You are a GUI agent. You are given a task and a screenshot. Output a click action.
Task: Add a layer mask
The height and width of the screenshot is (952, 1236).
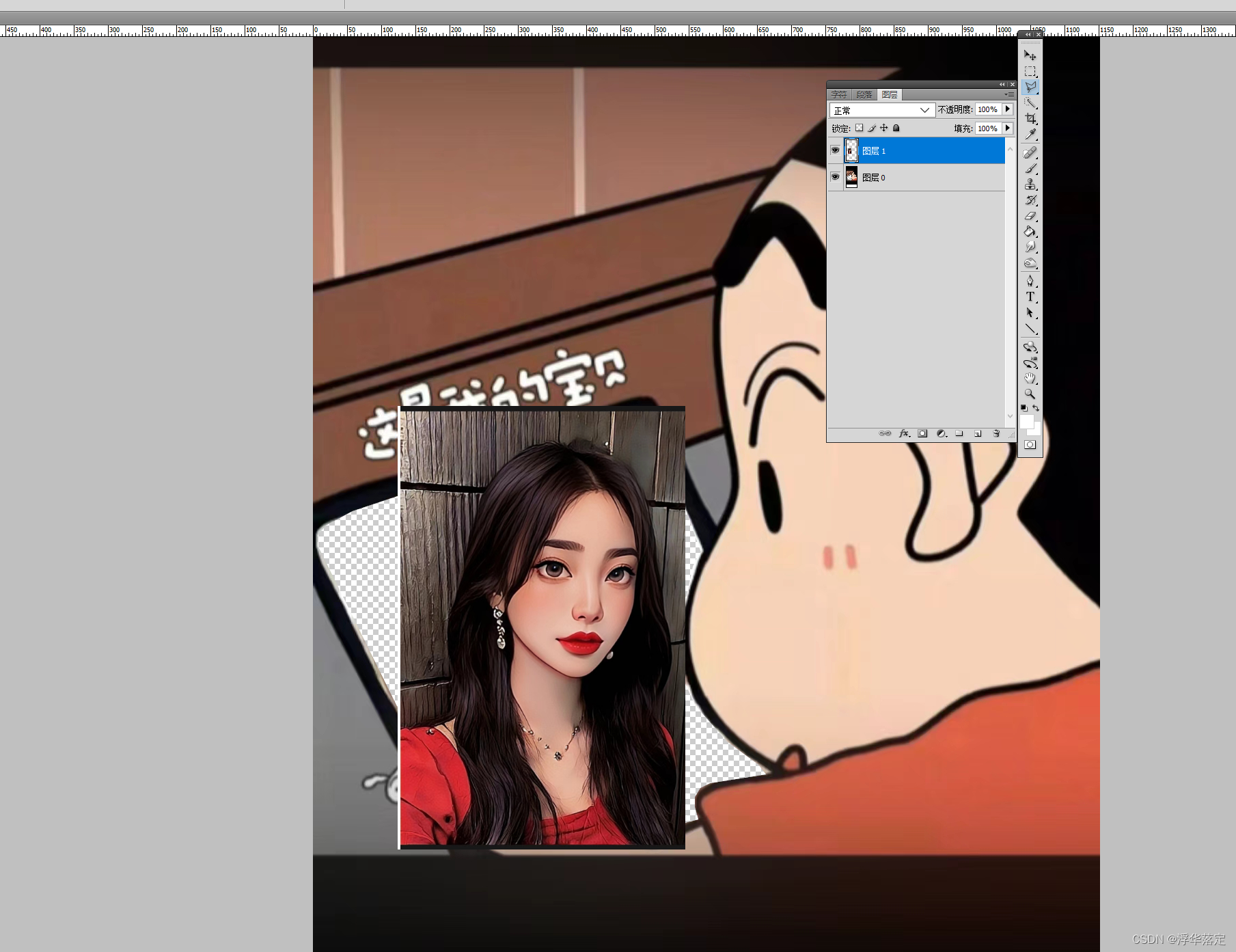pos(922,433)
